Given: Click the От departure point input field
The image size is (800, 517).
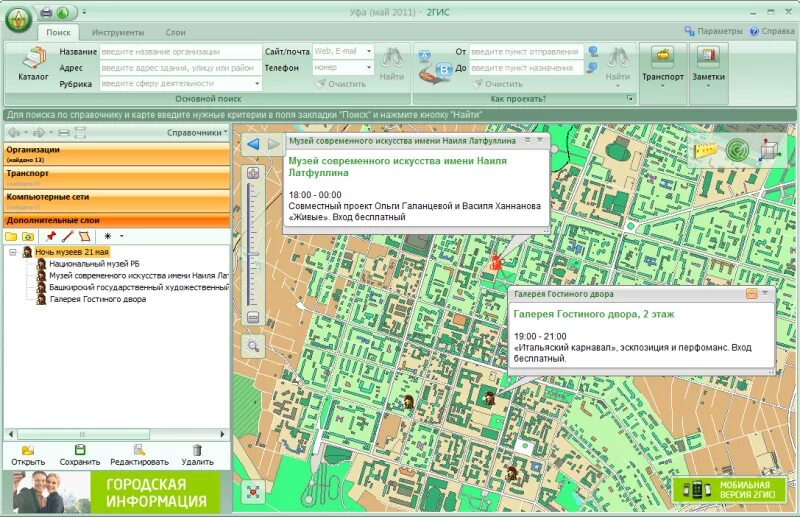Looking at the screenshot, I should click(526, 52).
